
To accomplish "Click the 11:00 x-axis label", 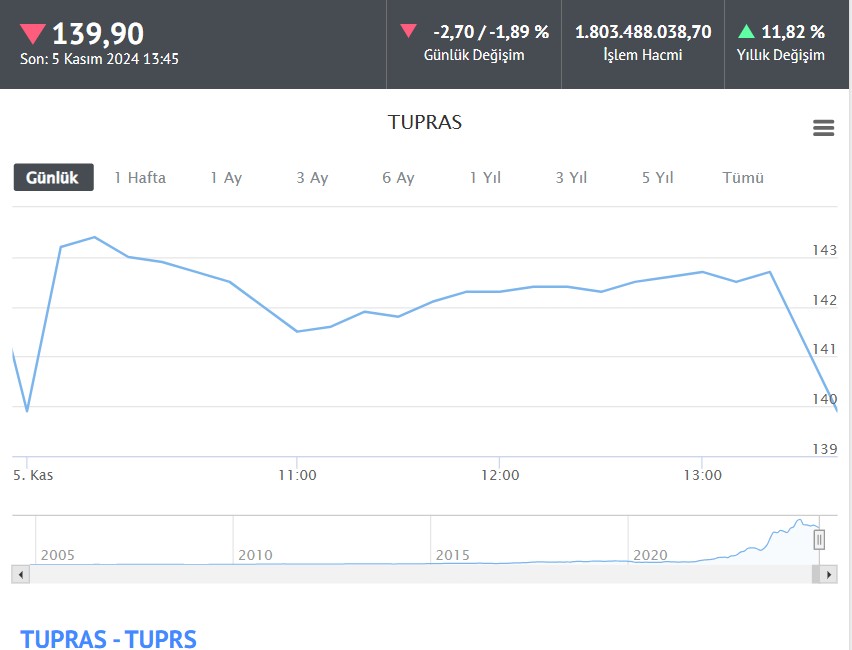I will pyautogui.click(x=297, y=476).
